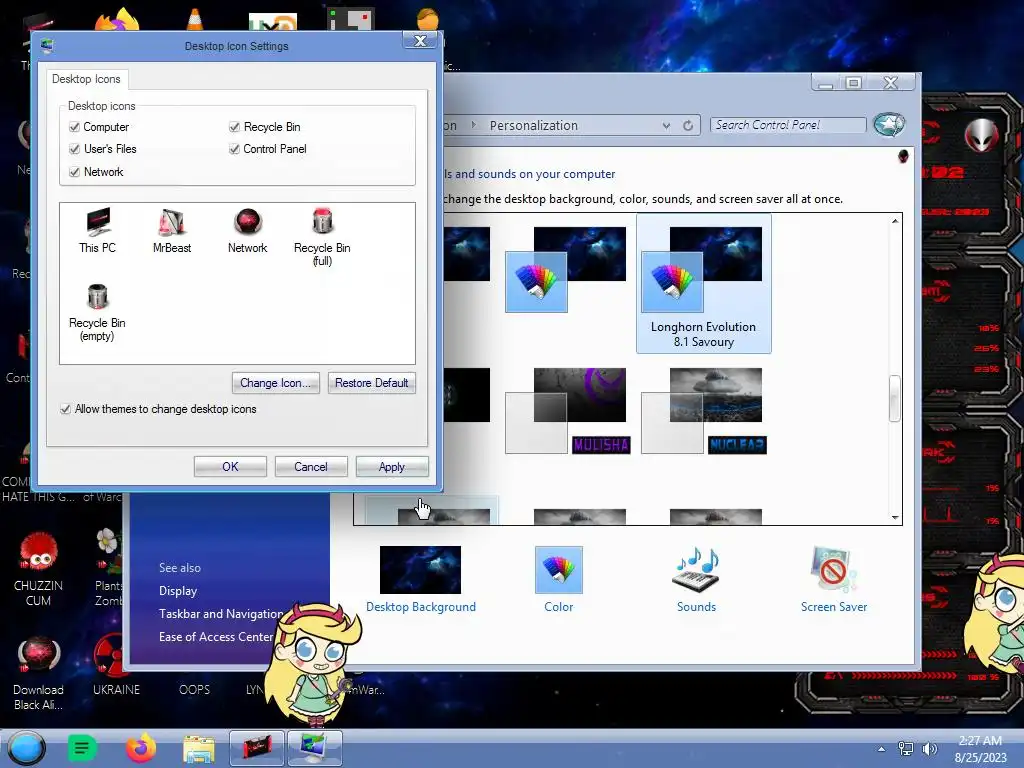Open Ease of Access Center link
The width and height of the screenshot is (1024, 768).
tap(216, 637)
